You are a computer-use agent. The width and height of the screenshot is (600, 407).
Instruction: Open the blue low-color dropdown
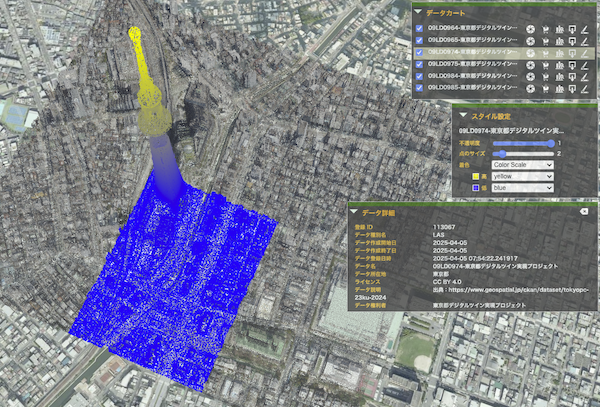tap(522, 188)
